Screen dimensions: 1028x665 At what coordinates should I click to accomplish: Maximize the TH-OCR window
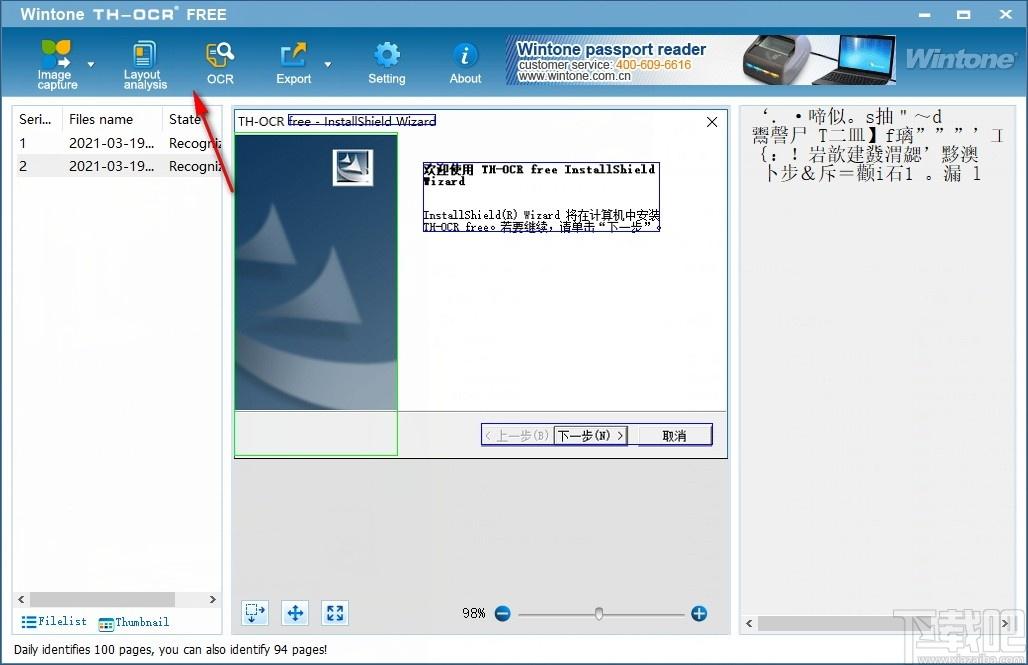964,14
